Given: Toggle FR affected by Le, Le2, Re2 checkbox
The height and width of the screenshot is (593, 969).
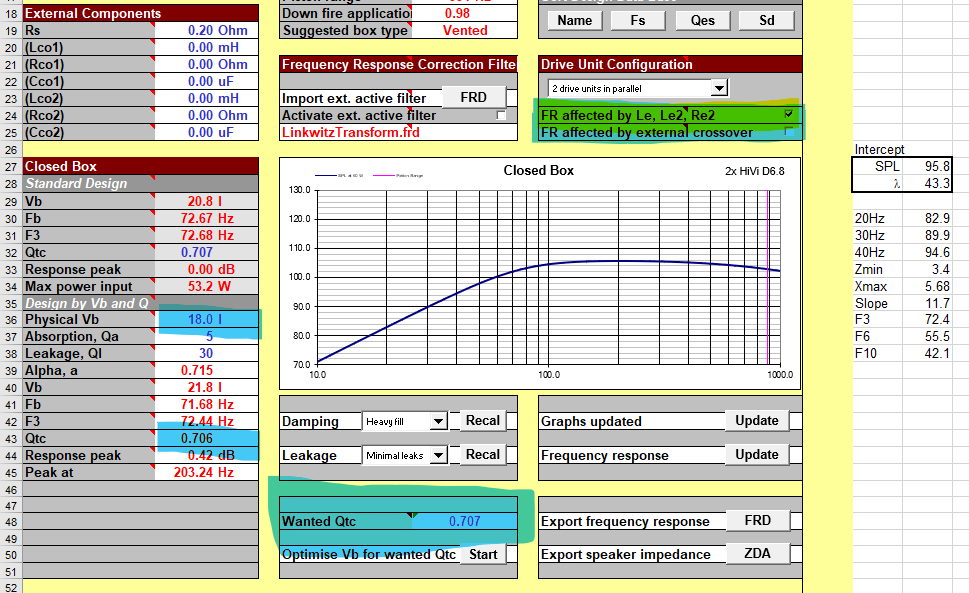Looking at the screenshot, I should tap(789, 114).
